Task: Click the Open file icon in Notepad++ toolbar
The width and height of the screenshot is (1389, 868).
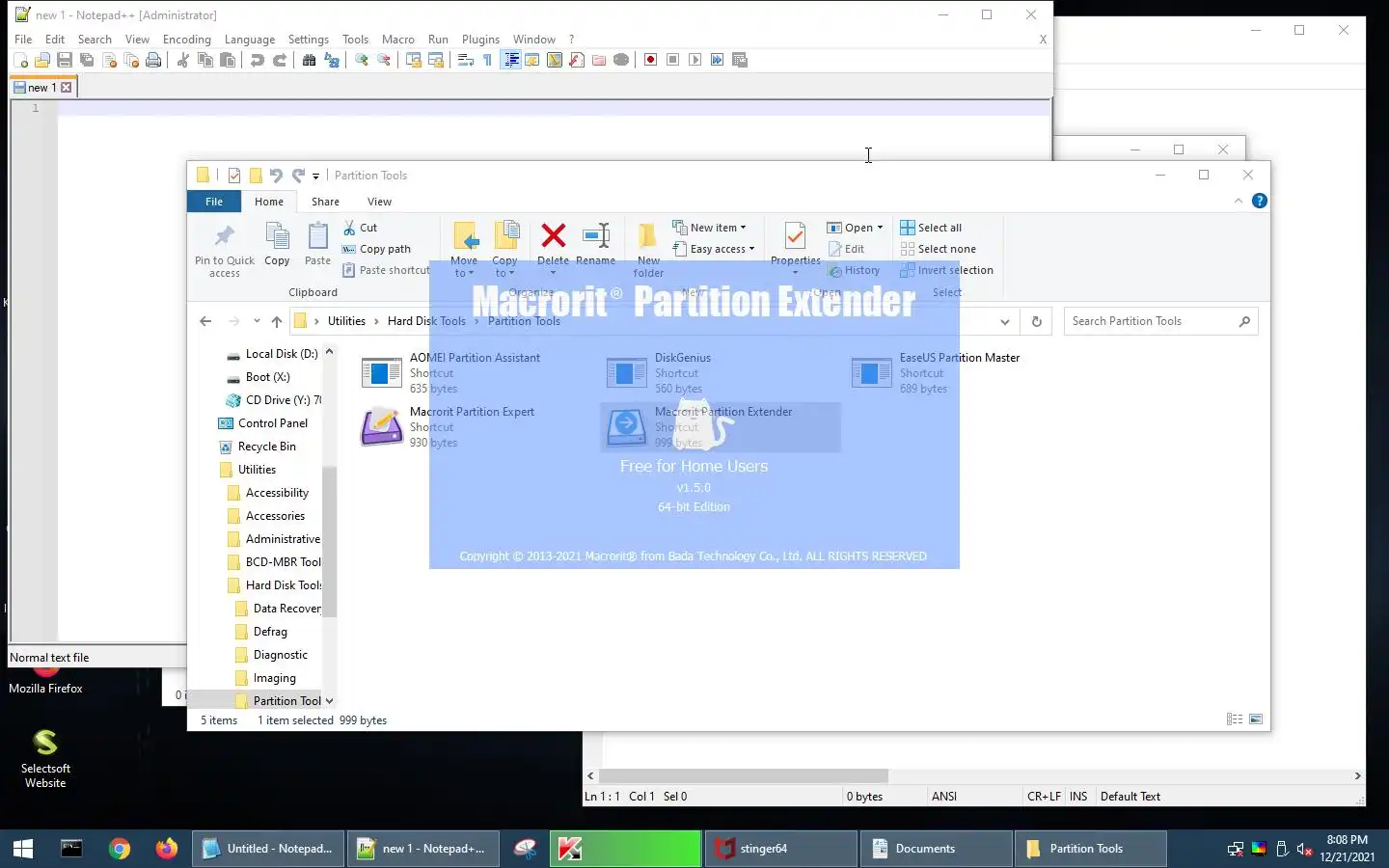Action: pos(42,60)
